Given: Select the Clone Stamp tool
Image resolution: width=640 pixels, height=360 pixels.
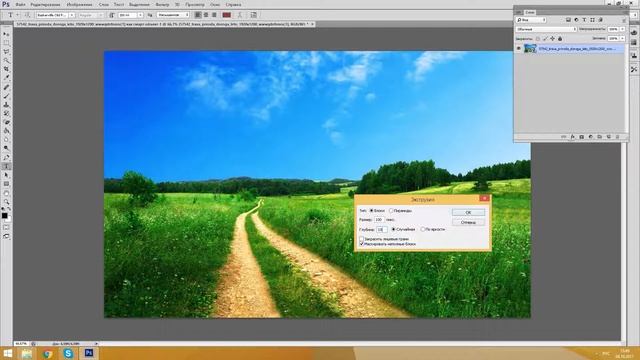Looking at the screenshot, I should (6, 105).
